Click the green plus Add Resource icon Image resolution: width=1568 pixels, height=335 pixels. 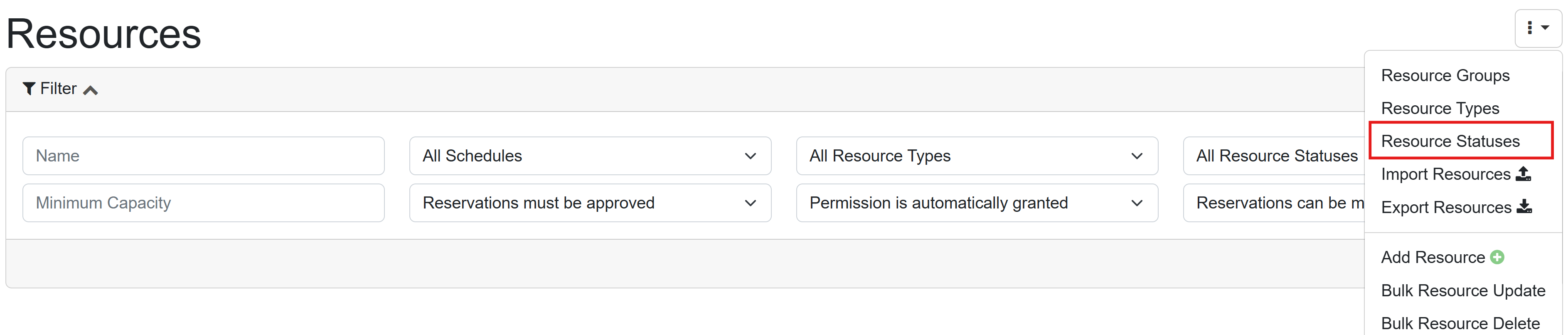[1497, 258]
